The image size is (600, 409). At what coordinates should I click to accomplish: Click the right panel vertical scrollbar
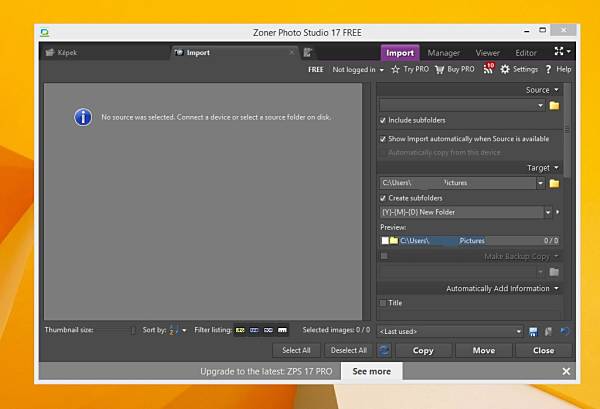[x=567, y=130]
